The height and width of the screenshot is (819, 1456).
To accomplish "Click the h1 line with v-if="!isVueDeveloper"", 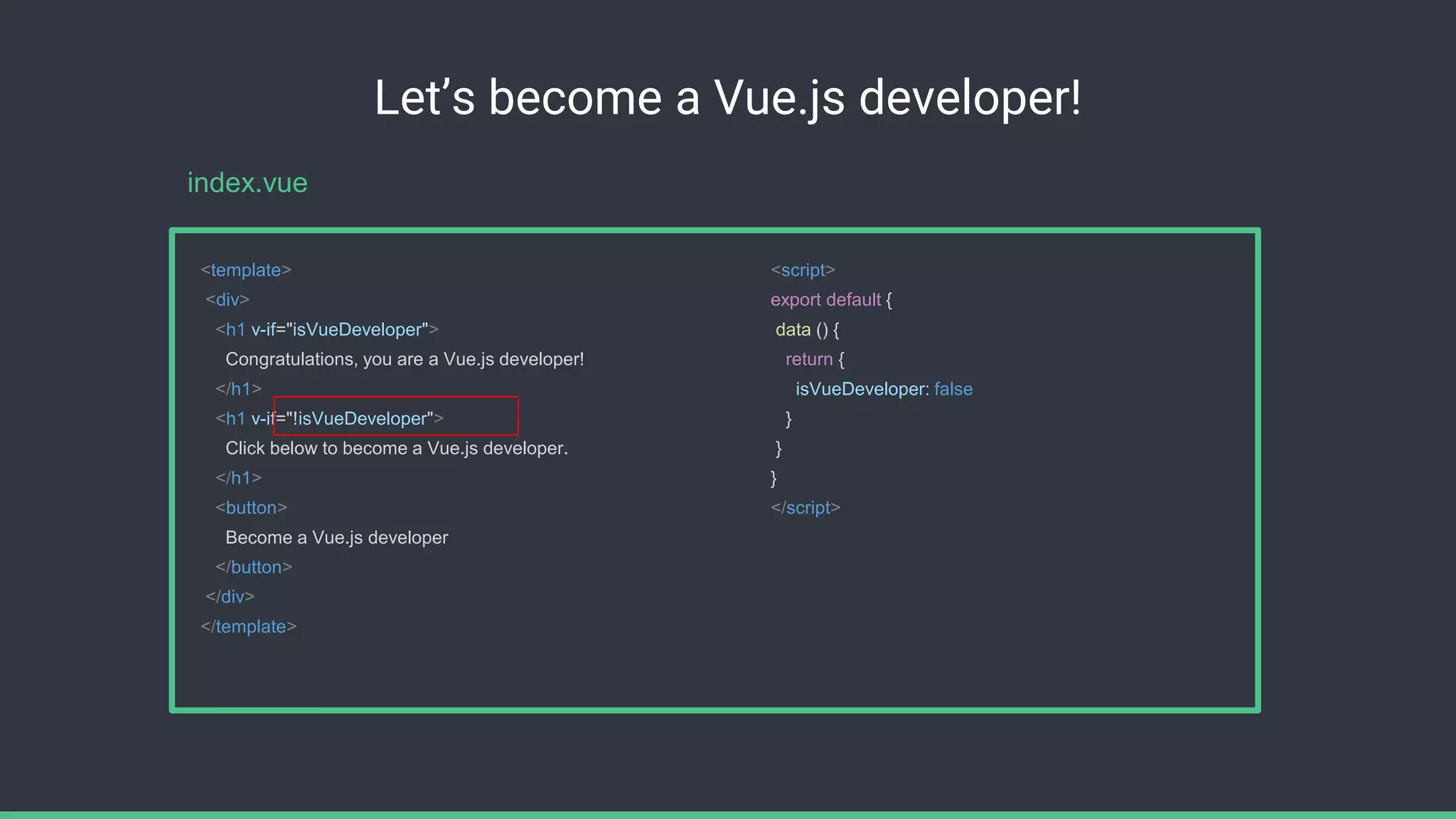I will coord(329,419).
